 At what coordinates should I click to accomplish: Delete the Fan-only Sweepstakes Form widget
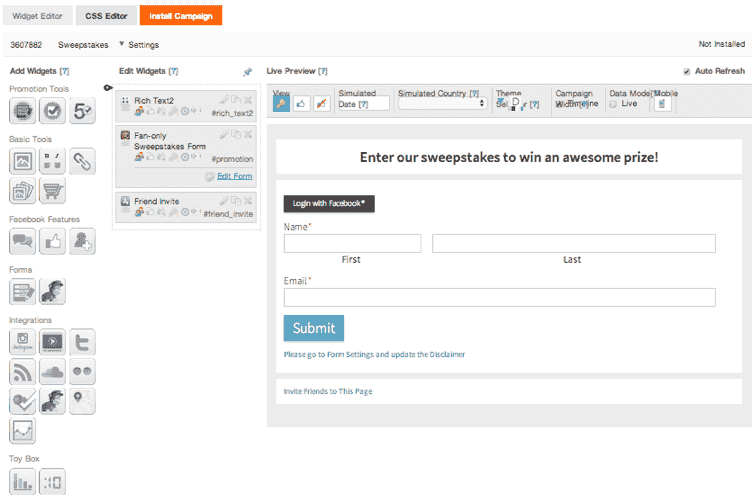(248, 135)
